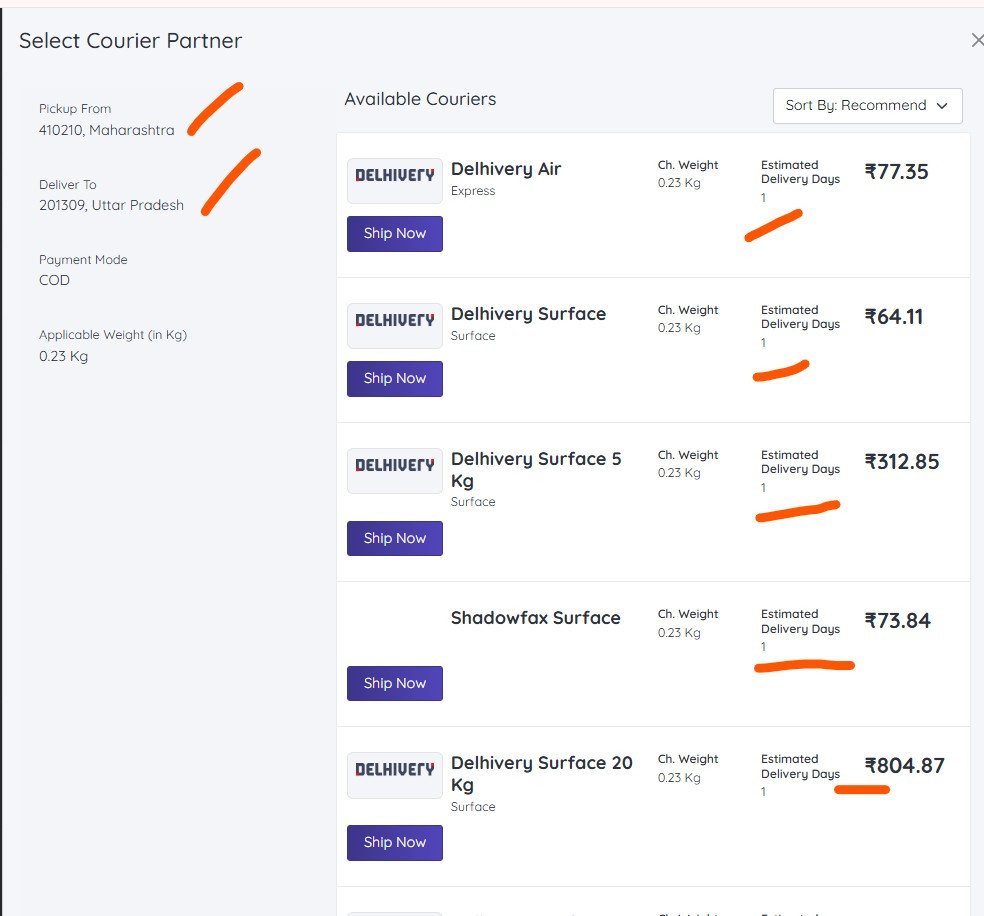Screen dimensions: 984x916
Task: Close the Select Courier Partner dialog
Action: pos(977,41)
